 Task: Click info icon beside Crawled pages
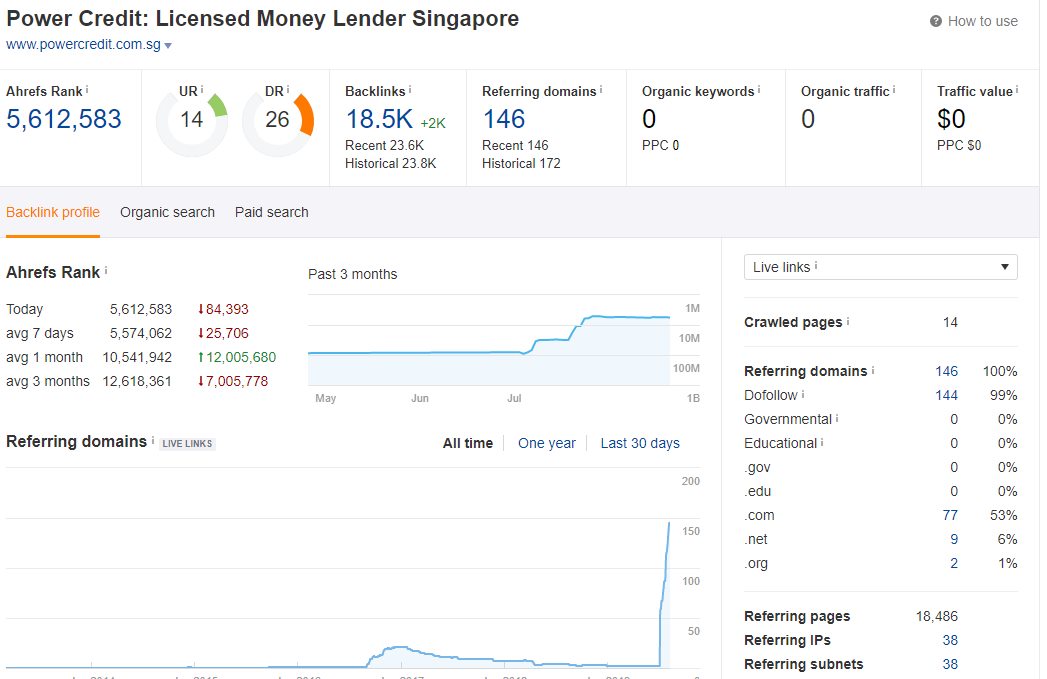(849, 322)
